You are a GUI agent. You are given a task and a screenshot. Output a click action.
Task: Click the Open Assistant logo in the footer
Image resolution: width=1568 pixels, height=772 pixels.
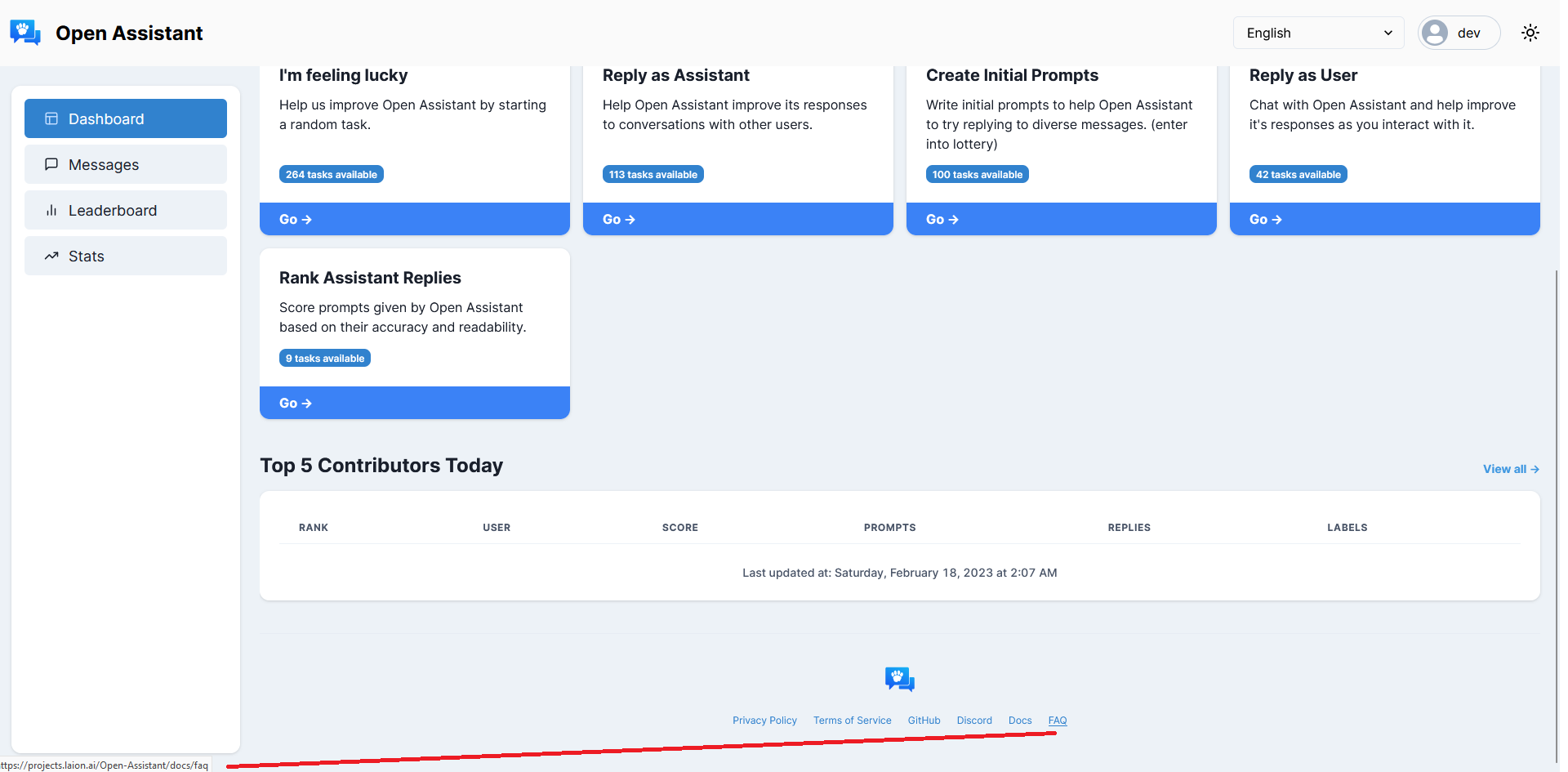(899, 678)
